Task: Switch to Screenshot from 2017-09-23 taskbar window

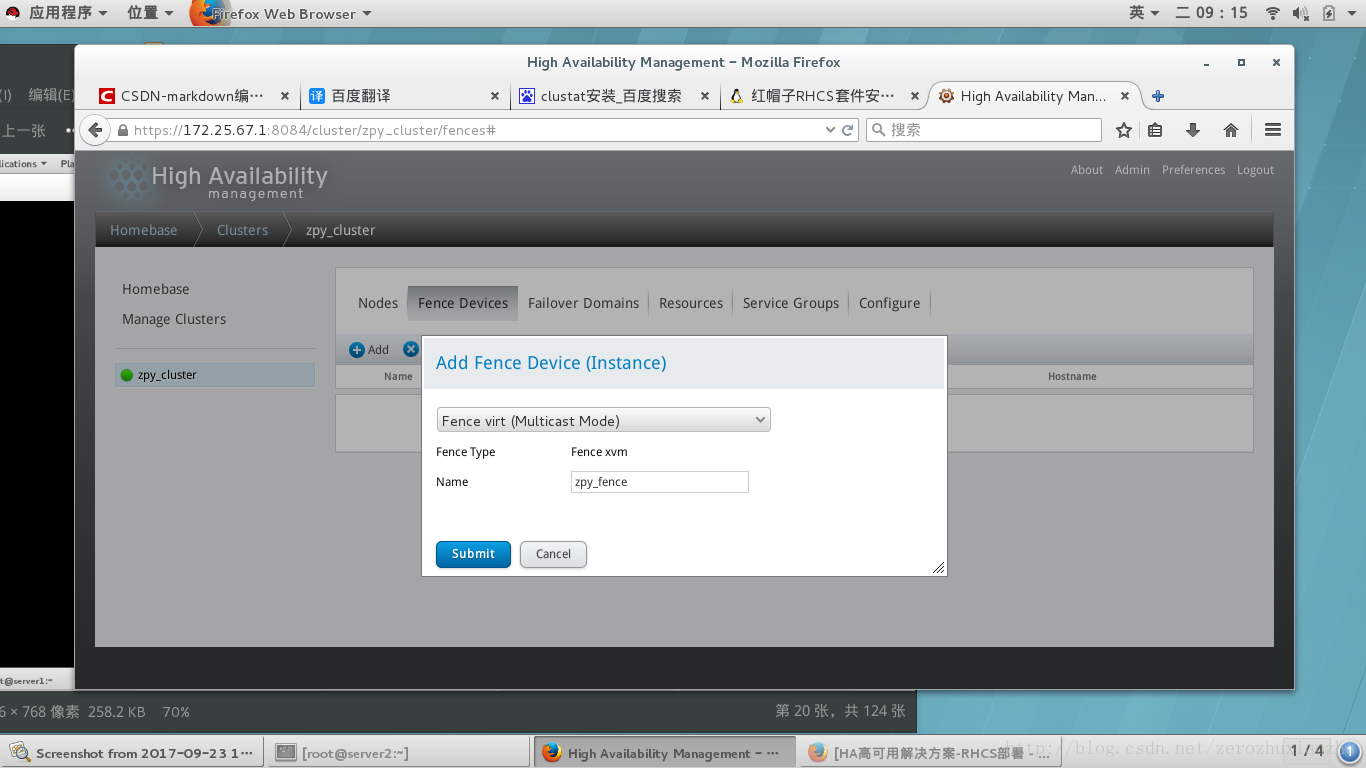Action: click(134, 753)
